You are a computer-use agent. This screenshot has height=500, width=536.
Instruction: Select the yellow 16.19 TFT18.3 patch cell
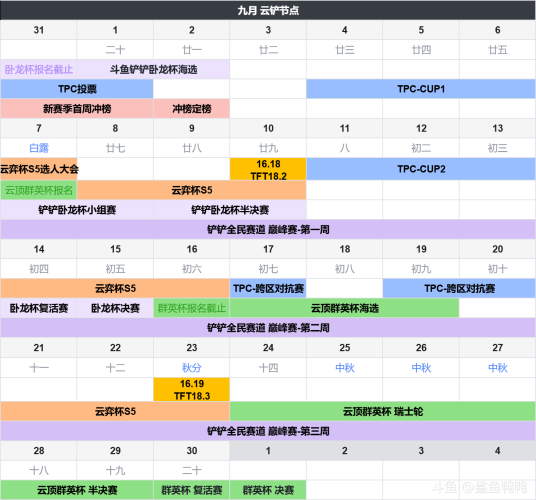pyautogui.click(x=191, y=390)
